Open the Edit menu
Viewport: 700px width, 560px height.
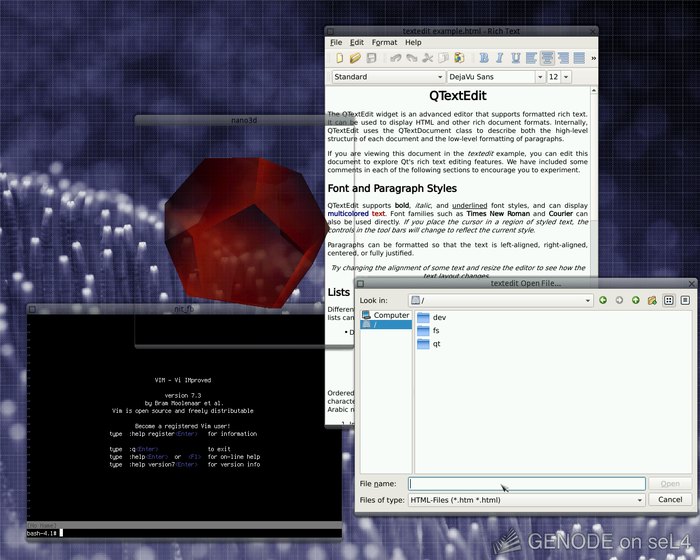click(x=357, y=42)
